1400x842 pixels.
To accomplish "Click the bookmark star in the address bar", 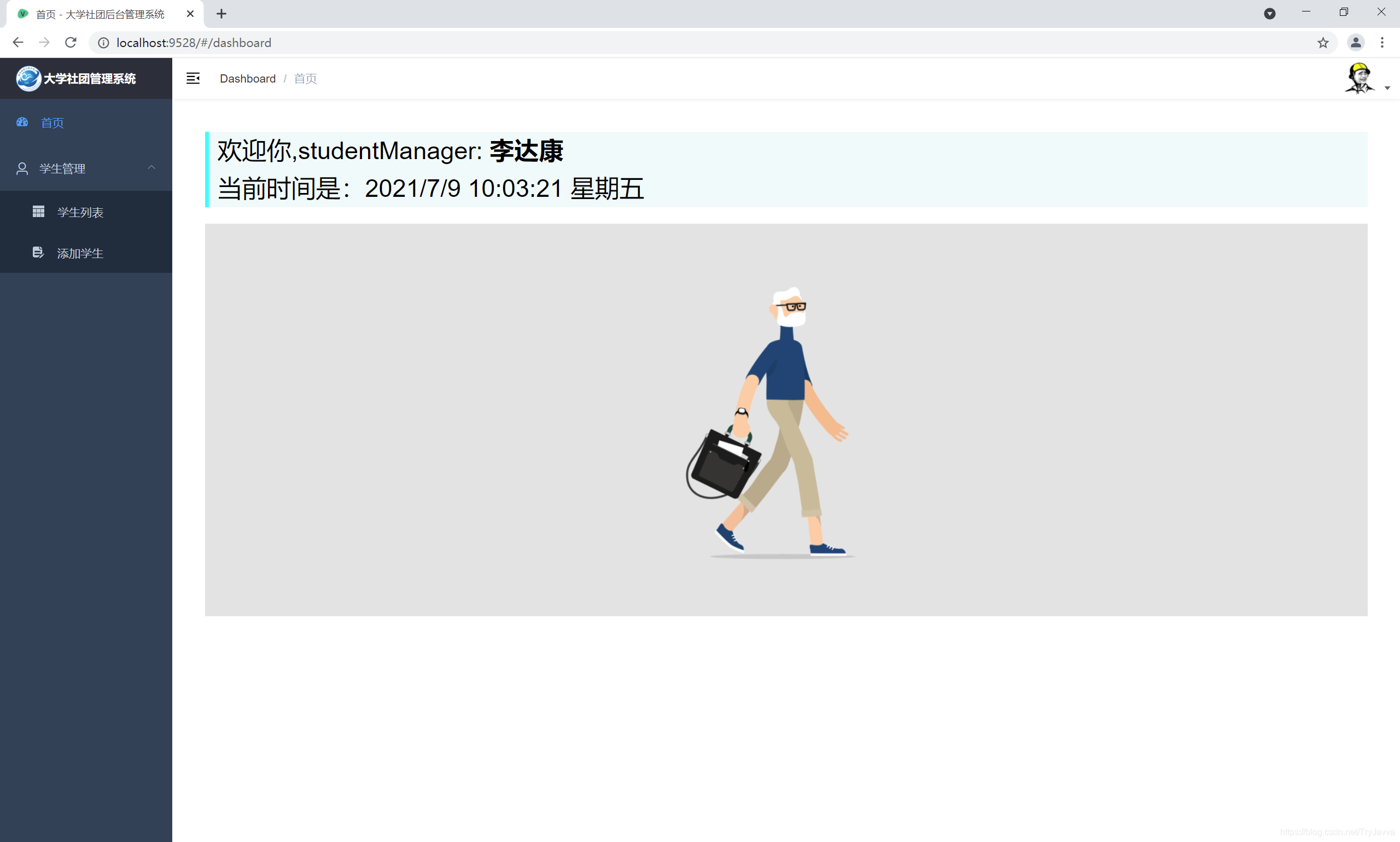I will click(1323, 43).
